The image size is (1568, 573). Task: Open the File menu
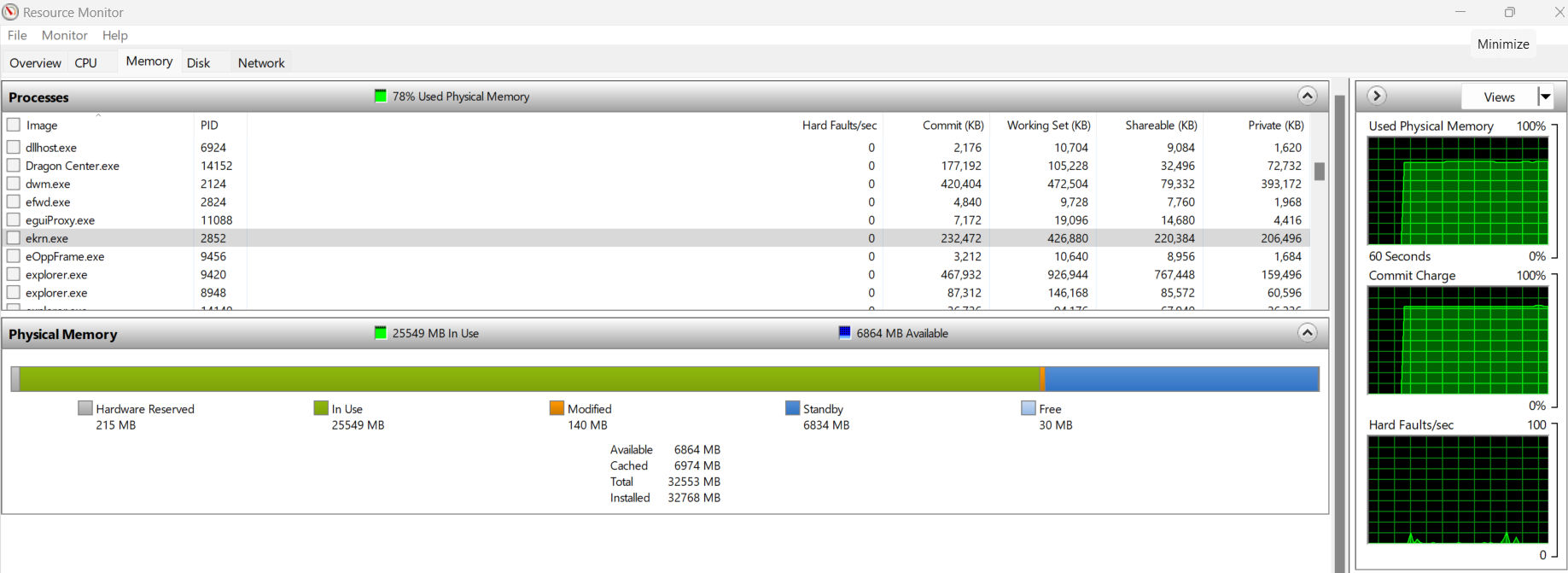[17, 35]
